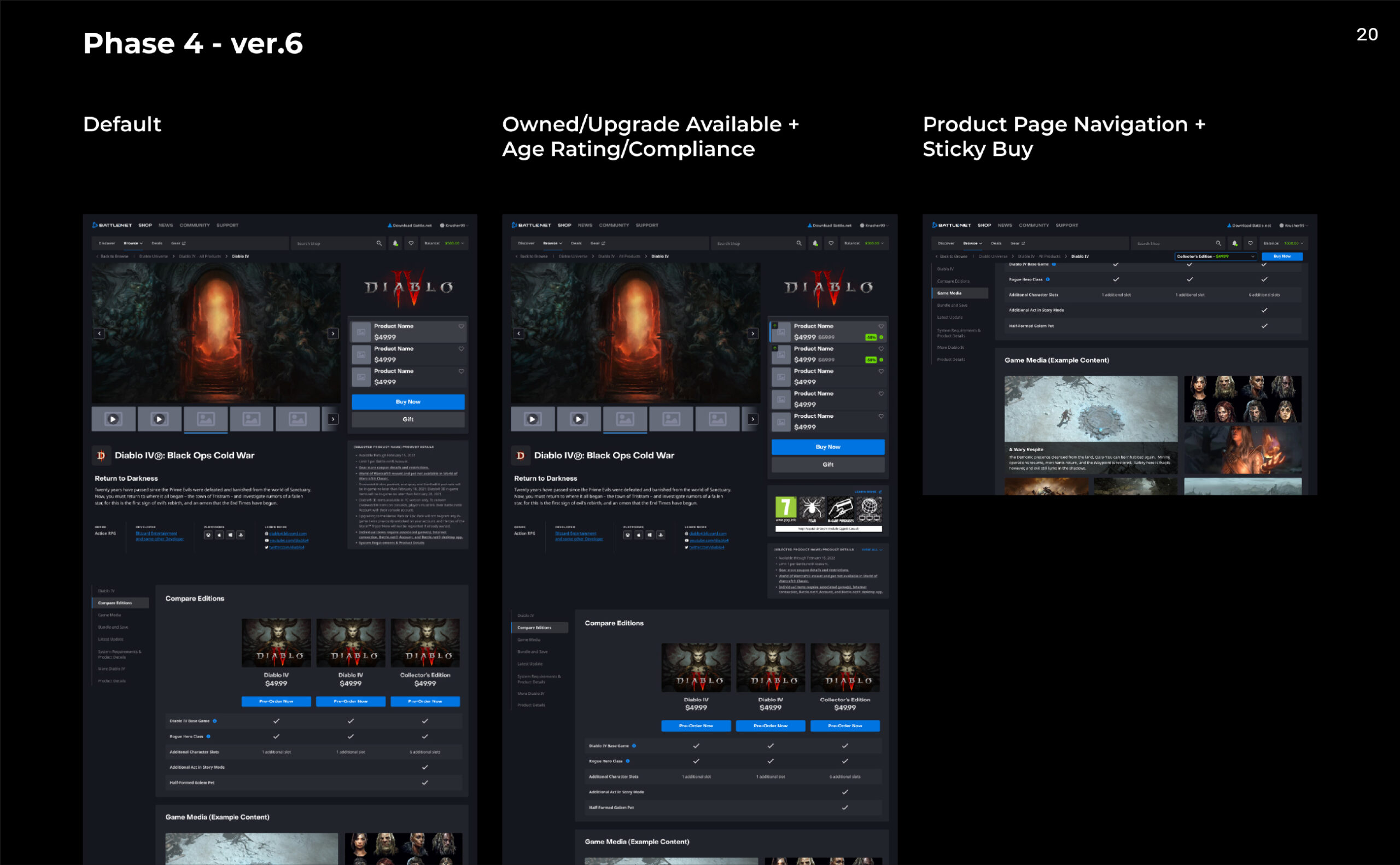Click Back to Browse in Default mockup
Image resolution: width=1400 pixels, height=865 pixels.
click(x=113, y=256)
